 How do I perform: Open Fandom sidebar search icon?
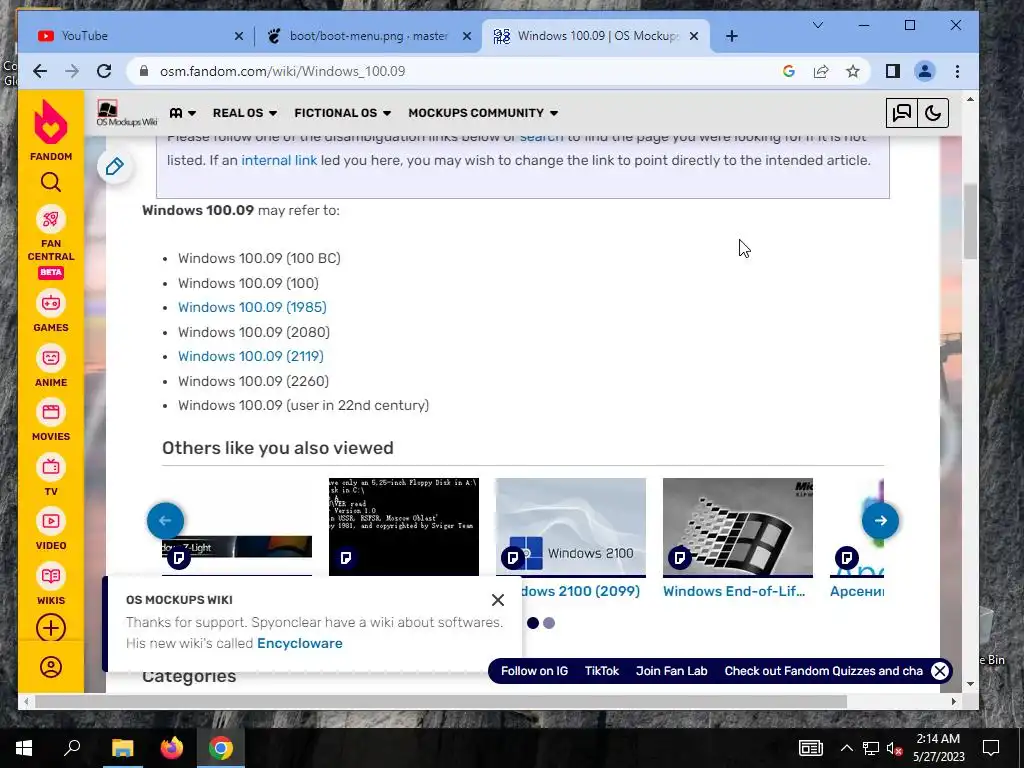[51, 182]
